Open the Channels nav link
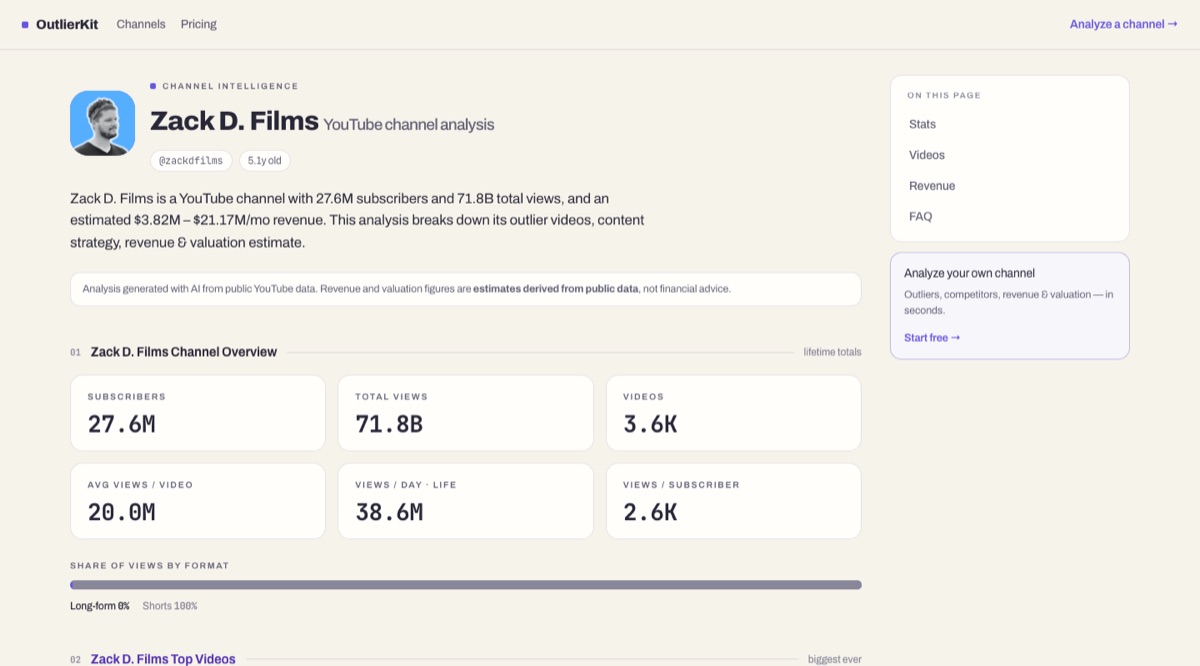The height and width of the screenshot is (666, 1200). 141,24
